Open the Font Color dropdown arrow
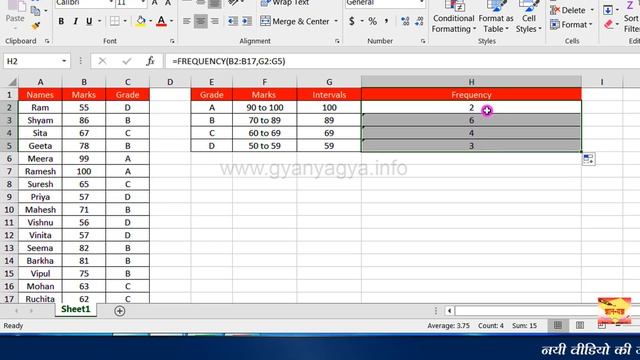Image resolution: width=640 pixels, height=360 pixels. coord(171,21)
